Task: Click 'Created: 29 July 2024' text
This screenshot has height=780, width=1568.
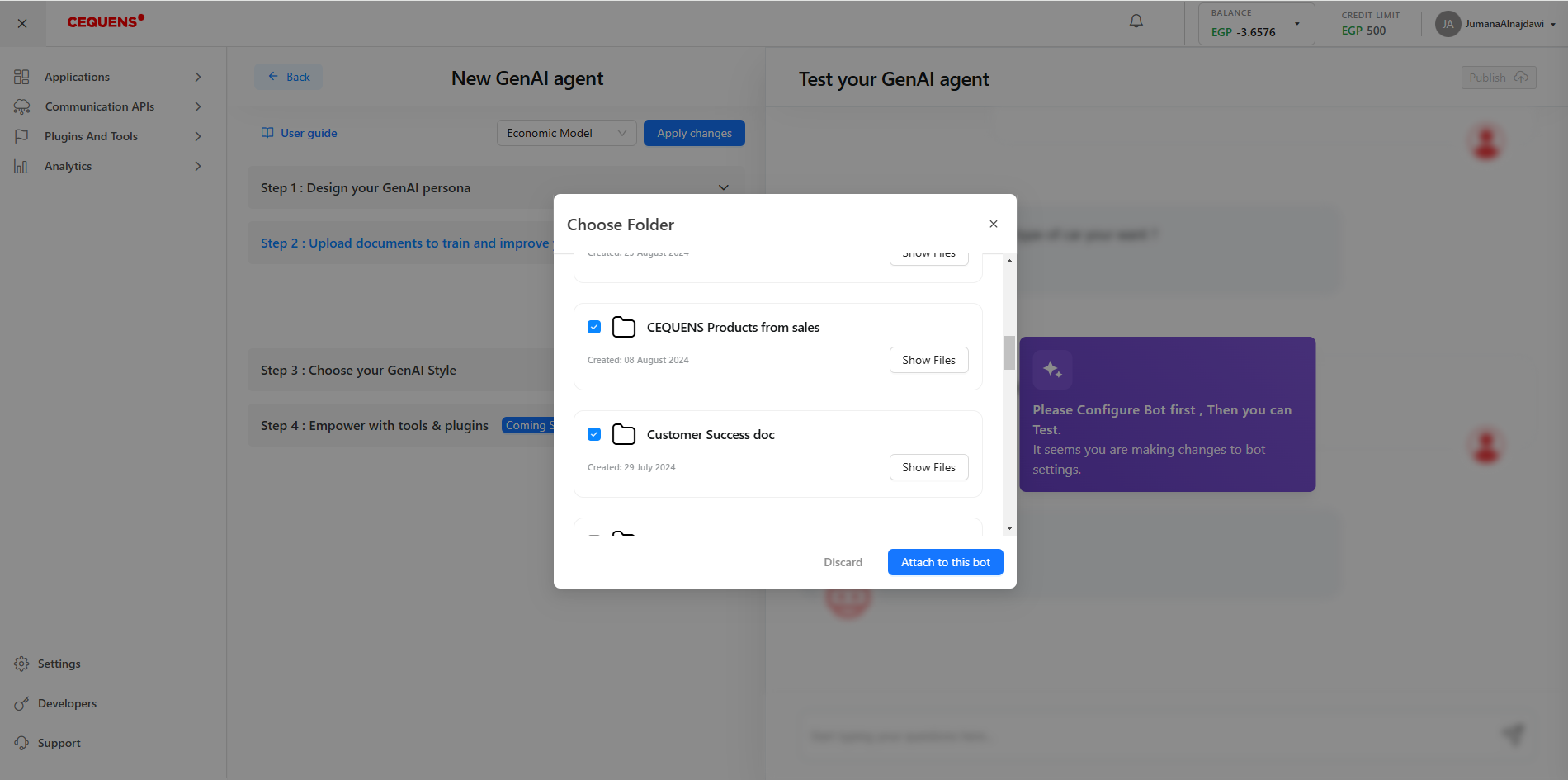Action: coord(631,467)
